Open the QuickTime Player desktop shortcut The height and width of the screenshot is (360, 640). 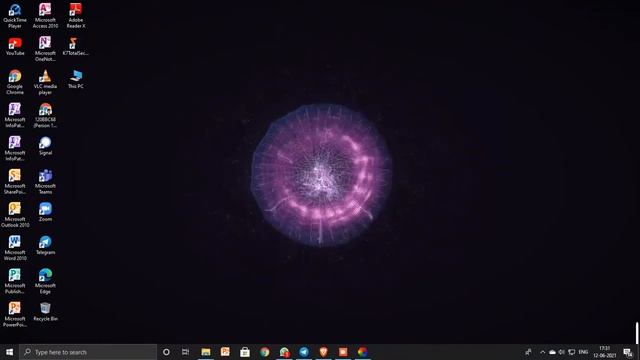click(15, 16)
